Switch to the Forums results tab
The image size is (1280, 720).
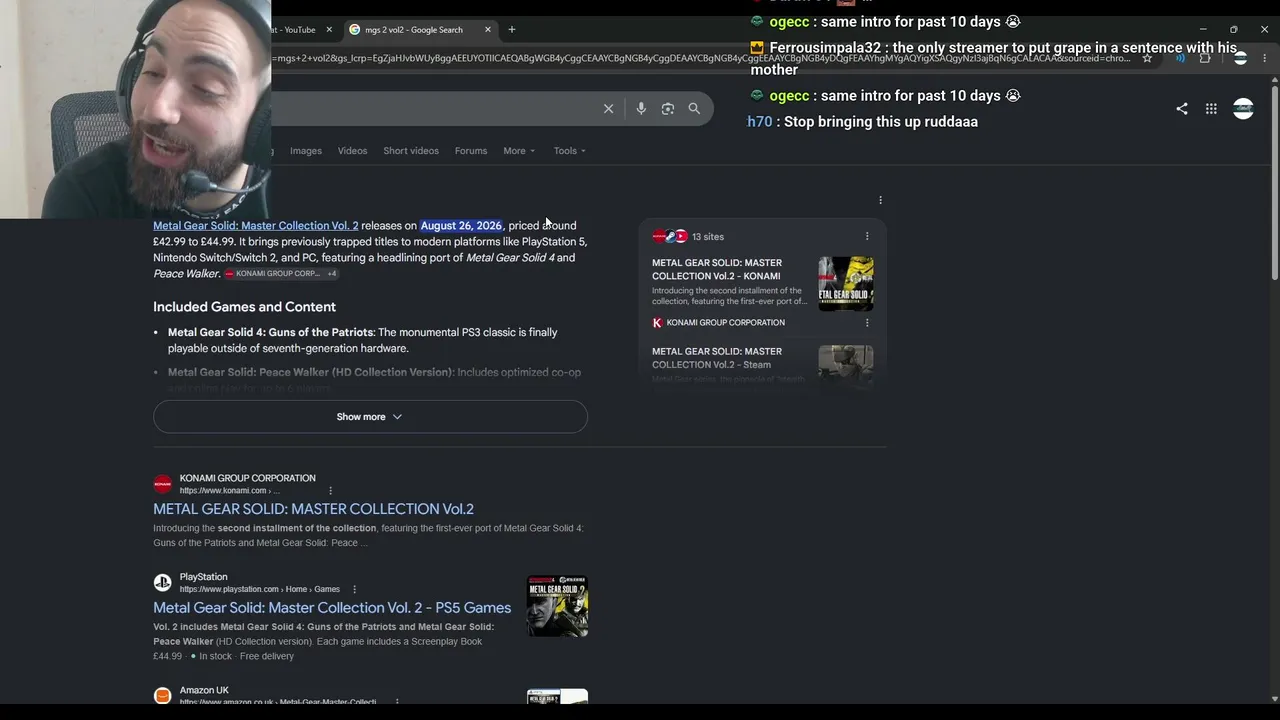(x=471, y=151)
